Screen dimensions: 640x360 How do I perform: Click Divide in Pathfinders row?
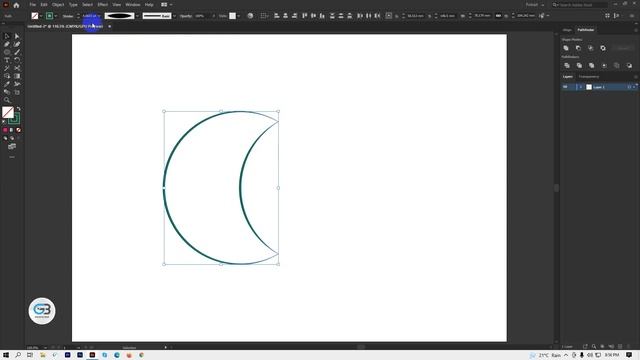567,65
